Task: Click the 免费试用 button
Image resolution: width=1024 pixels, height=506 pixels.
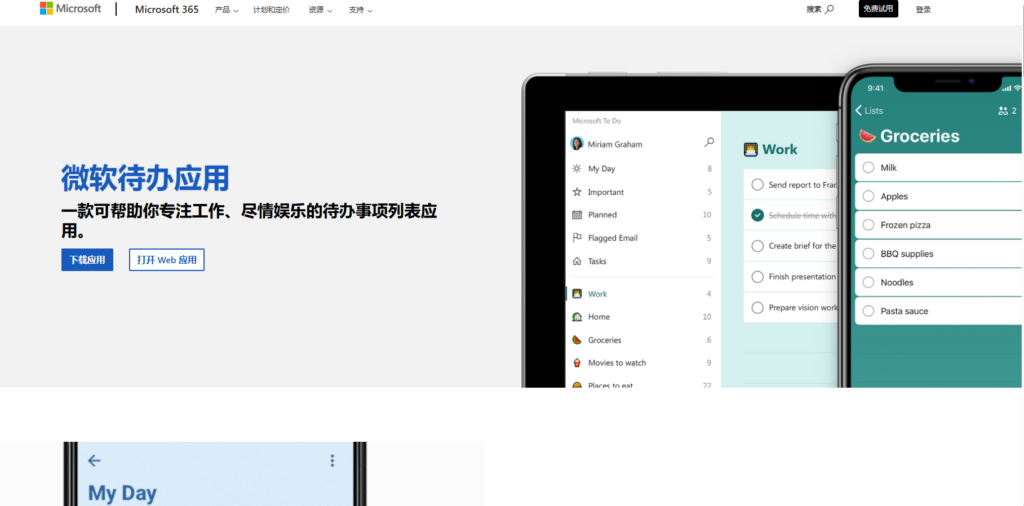Action: 878,9
